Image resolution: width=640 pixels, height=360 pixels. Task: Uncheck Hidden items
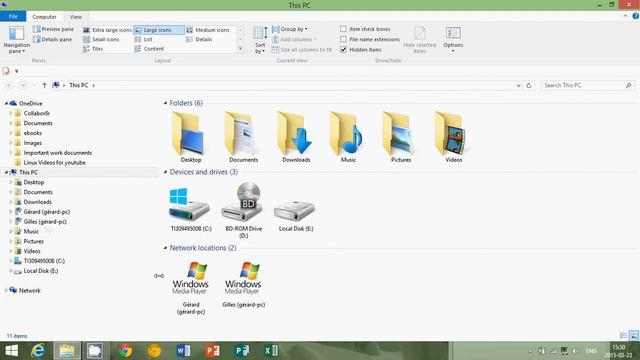pyautogui.click(x=343, y=49)
